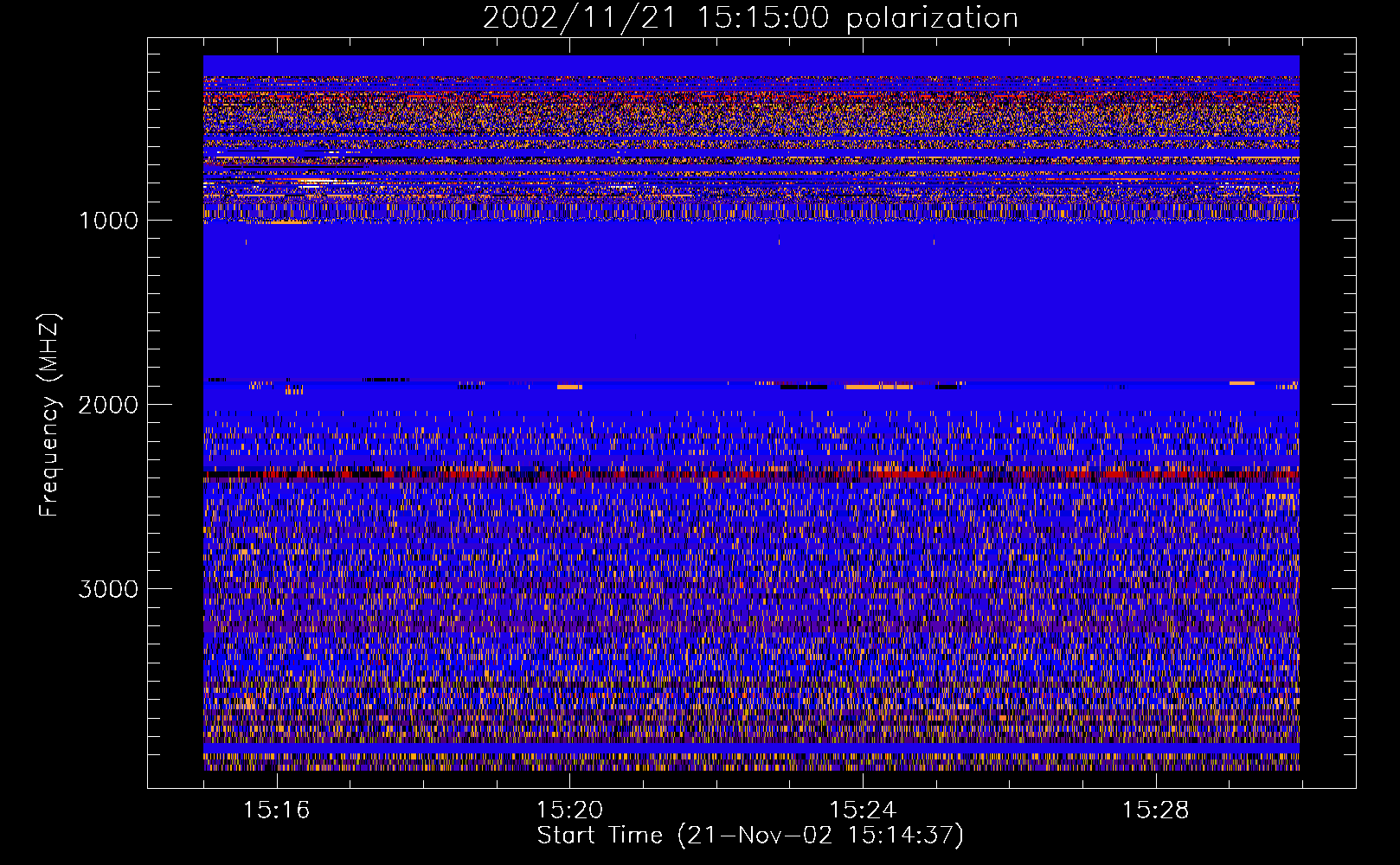Click the "15:20" time tick label
Image resolution: width=1400 pixels, height=865 pixels.
(x=569, y=810)
